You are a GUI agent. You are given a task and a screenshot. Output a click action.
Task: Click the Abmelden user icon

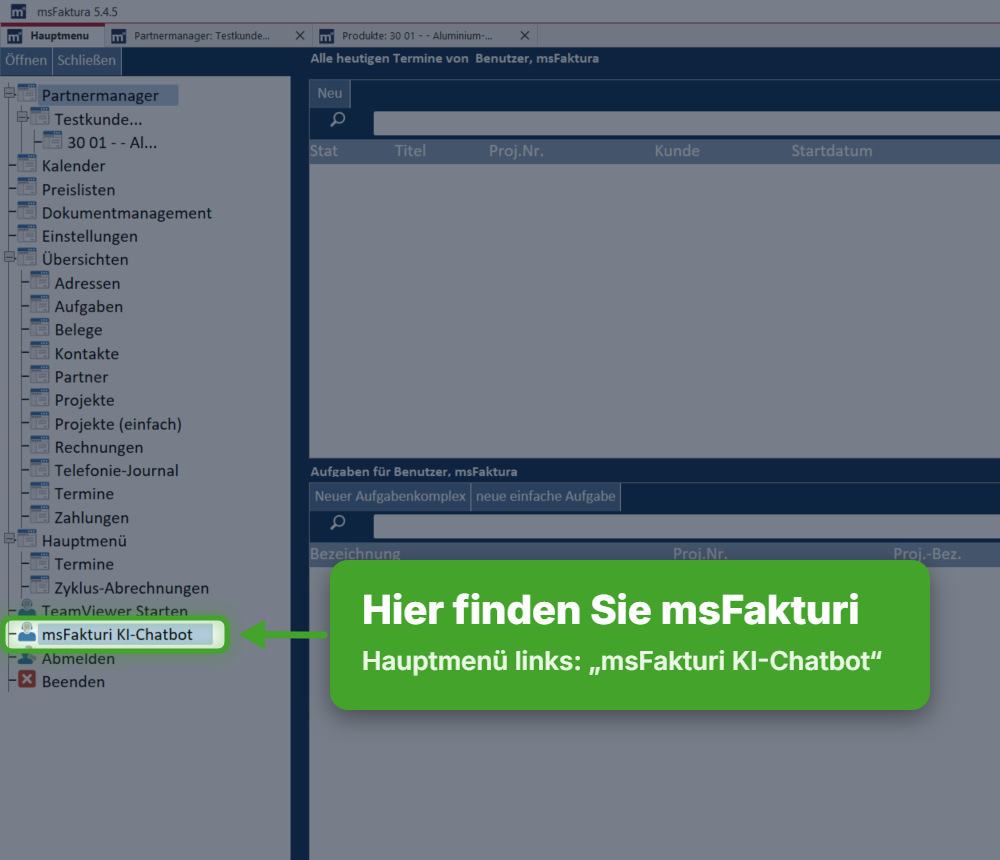(27, 657)
